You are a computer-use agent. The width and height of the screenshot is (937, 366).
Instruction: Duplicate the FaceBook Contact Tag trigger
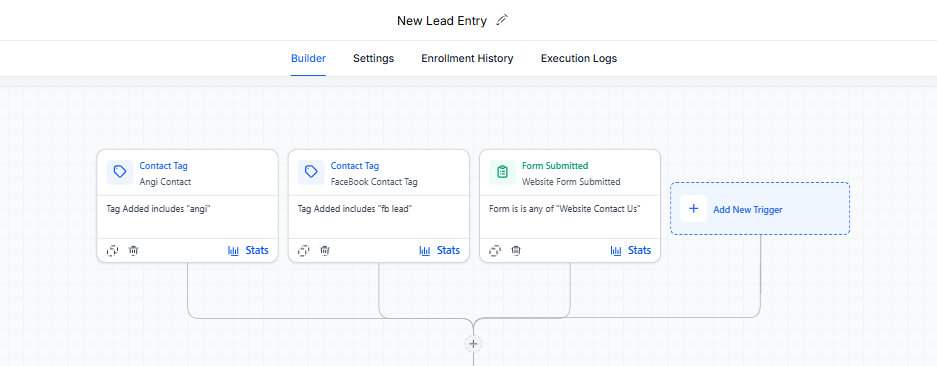[304, 251]
